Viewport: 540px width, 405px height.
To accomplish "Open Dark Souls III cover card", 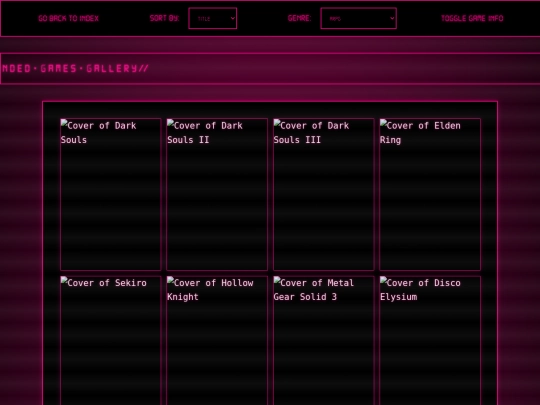I will click(x=324, y=194).
